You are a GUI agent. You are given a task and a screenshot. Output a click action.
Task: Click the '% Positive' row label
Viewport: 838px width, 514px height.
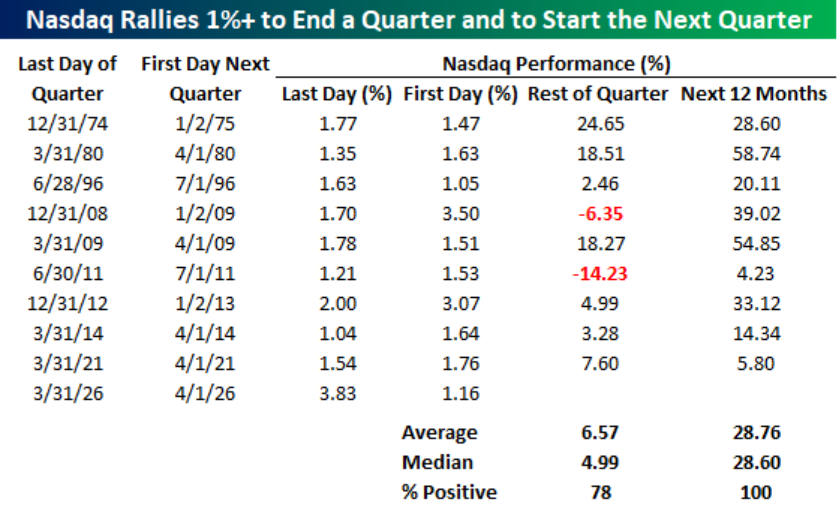449,492
